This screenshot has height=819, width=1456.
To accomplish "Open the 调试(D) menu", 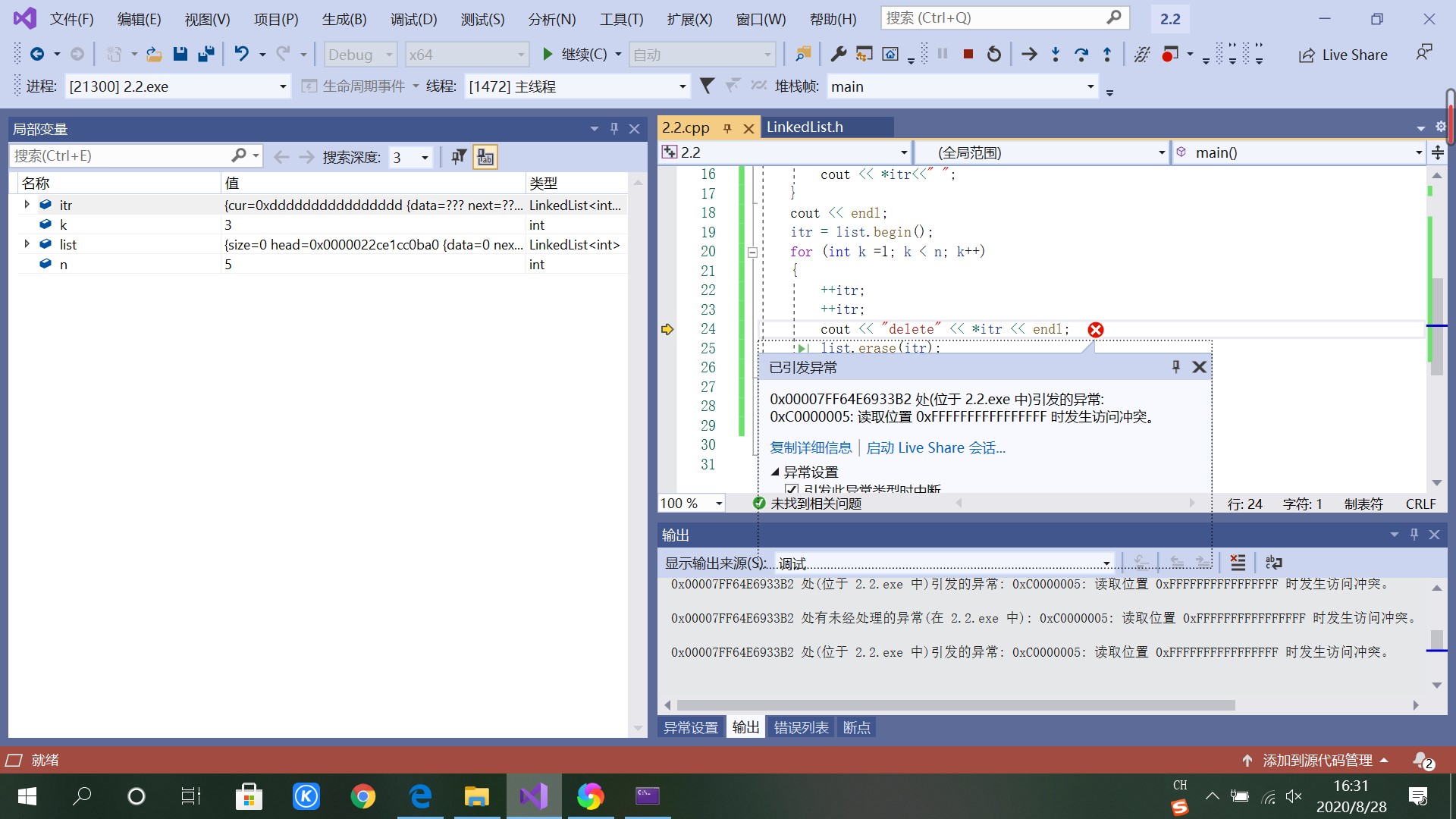I will click(x=413, y=19).
